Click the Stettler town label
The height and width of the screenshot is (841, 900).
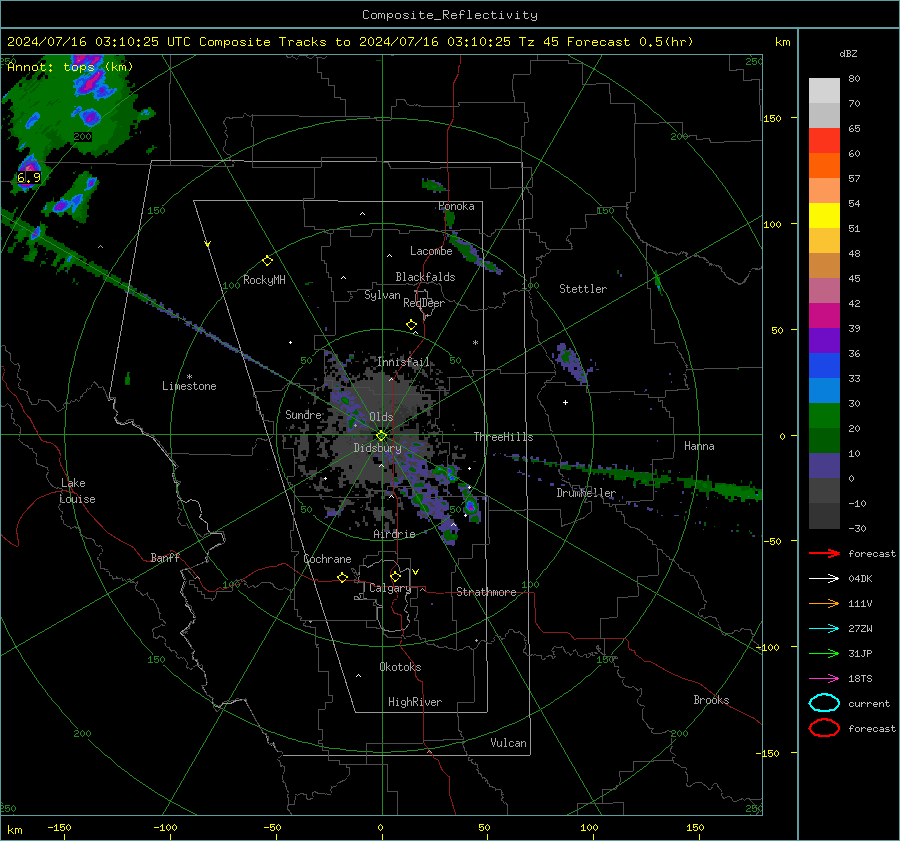point(583,289)
